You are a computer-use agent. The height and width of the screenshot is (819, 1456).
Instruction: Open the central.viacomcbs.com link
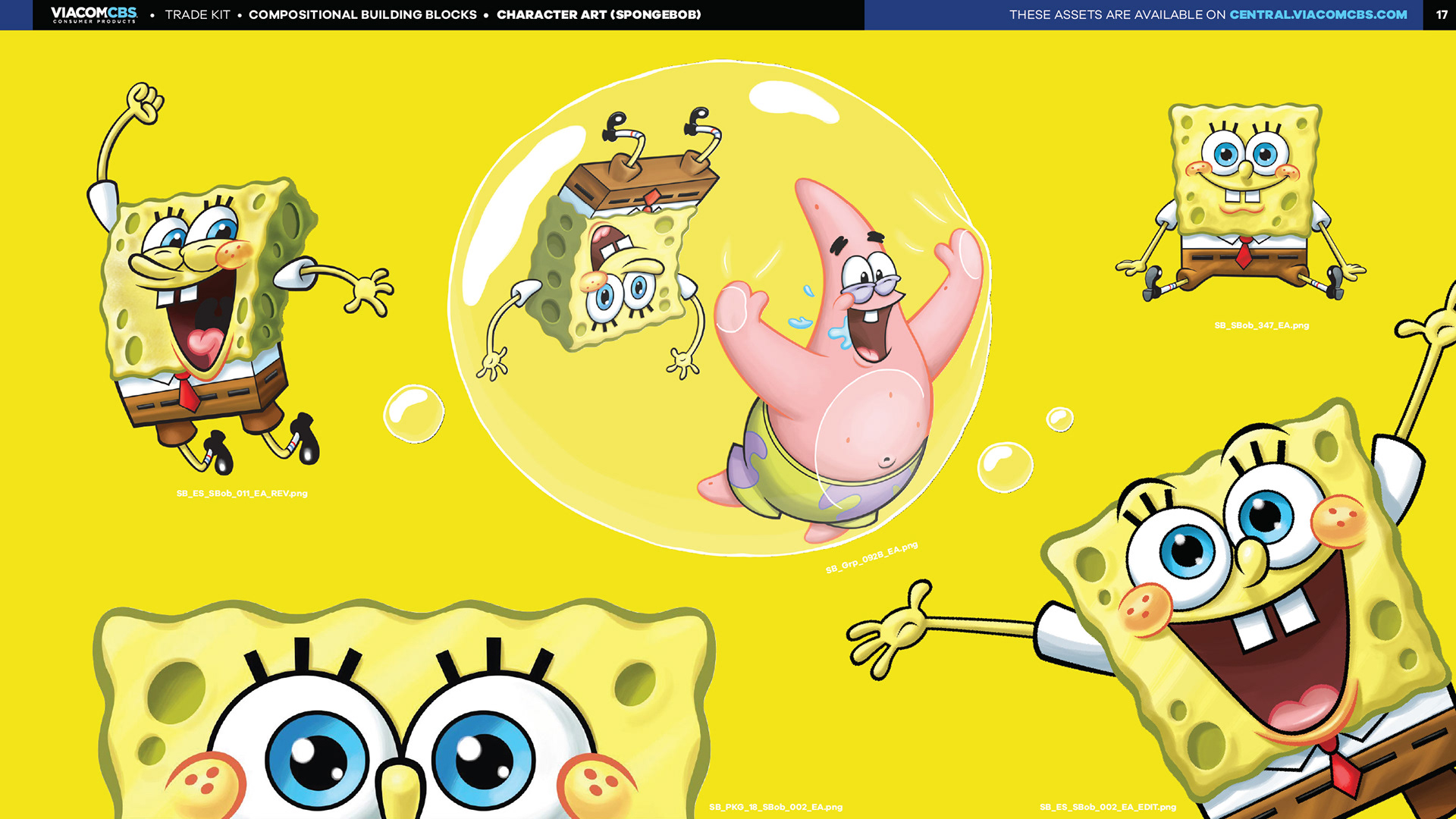click(1318, 14)
